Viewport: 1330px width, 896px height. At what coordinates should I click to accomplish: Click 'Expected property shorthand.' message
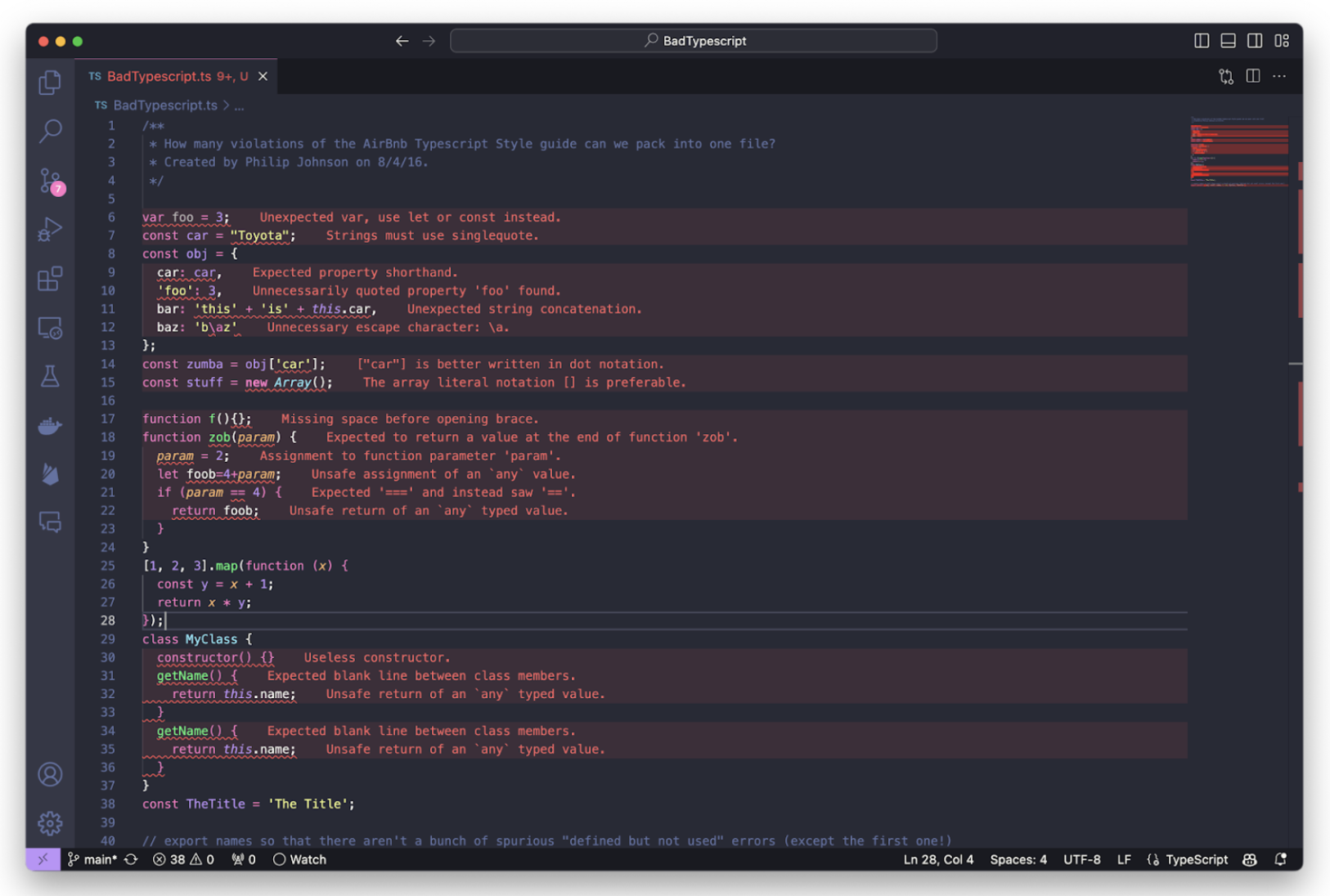(x=355, y=272)
